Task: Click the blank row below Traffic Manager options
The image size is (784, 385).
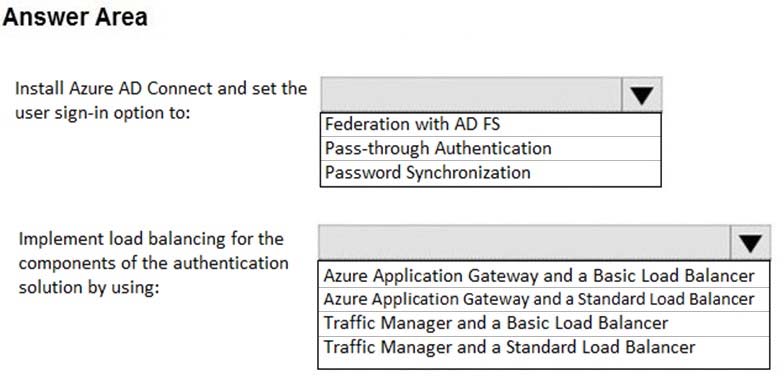Action: tap(544, 364)
